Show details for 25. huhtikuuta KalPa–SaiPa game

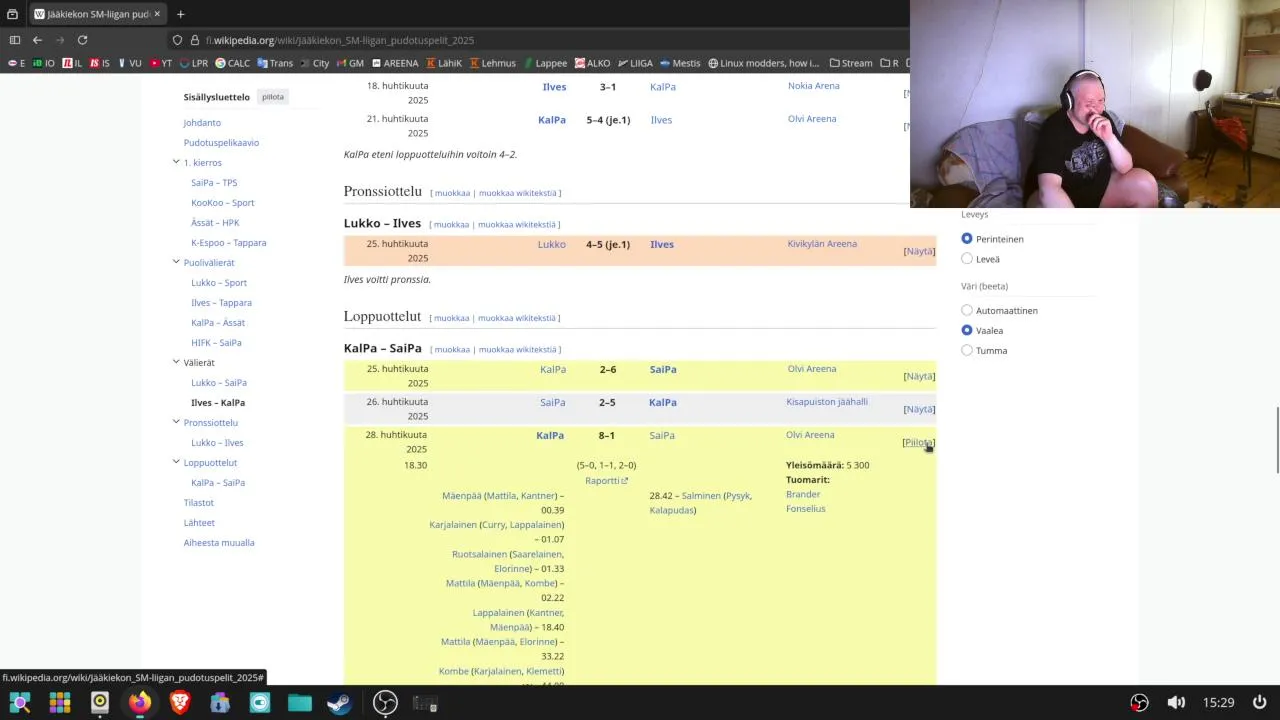pyautogui.click(x=919, y=376)
